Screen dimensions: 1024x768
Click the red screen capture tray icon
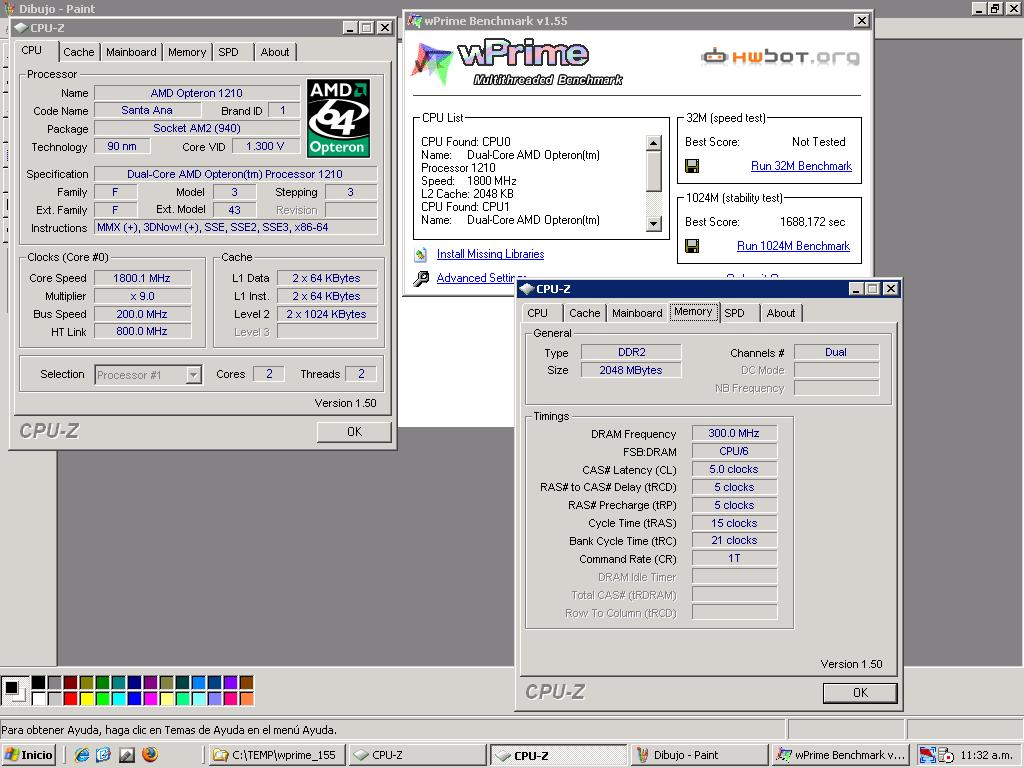(927, 755)
